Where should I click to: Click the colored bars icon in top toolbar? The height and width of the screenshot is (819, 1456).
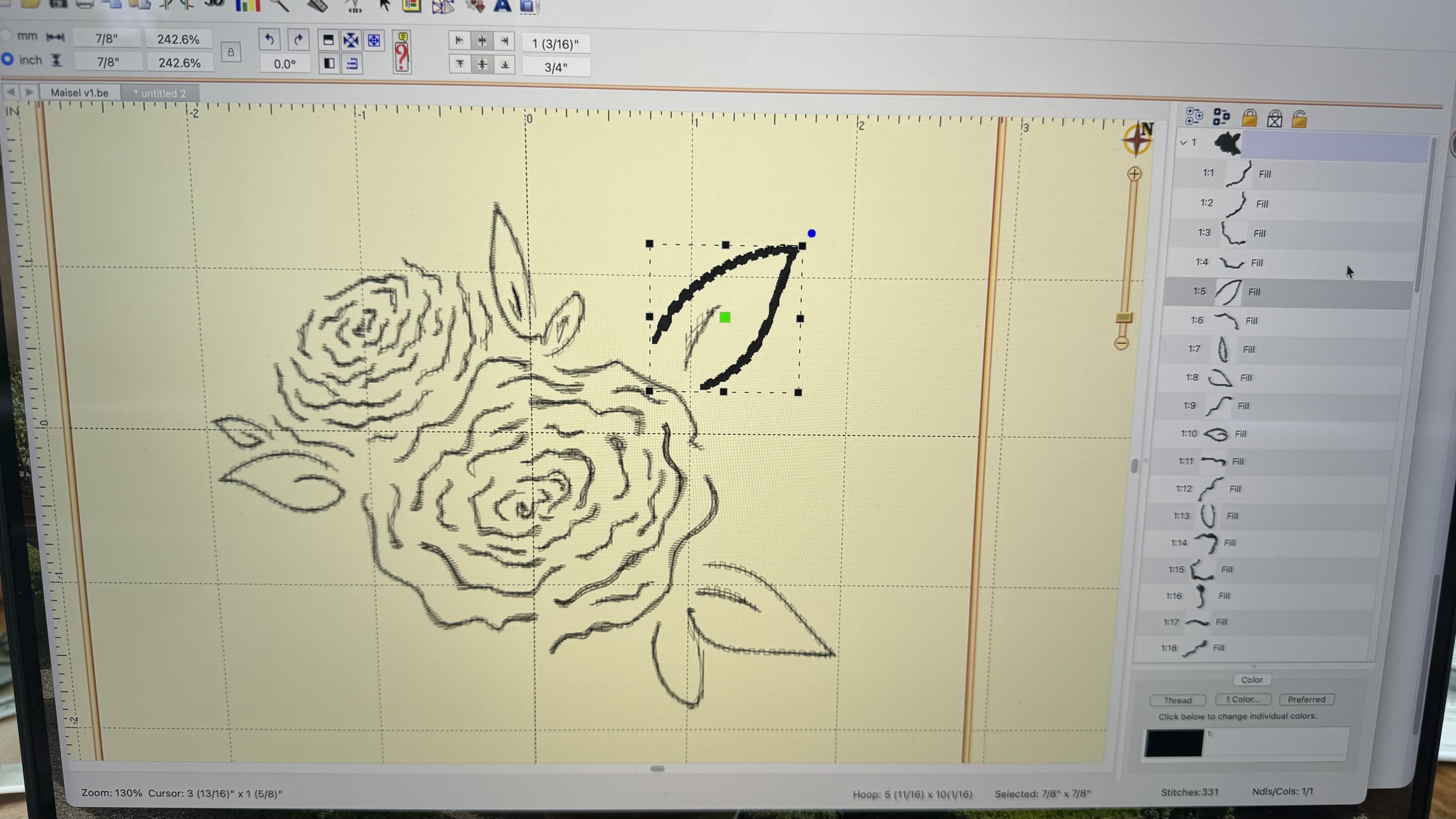[248, 6]
